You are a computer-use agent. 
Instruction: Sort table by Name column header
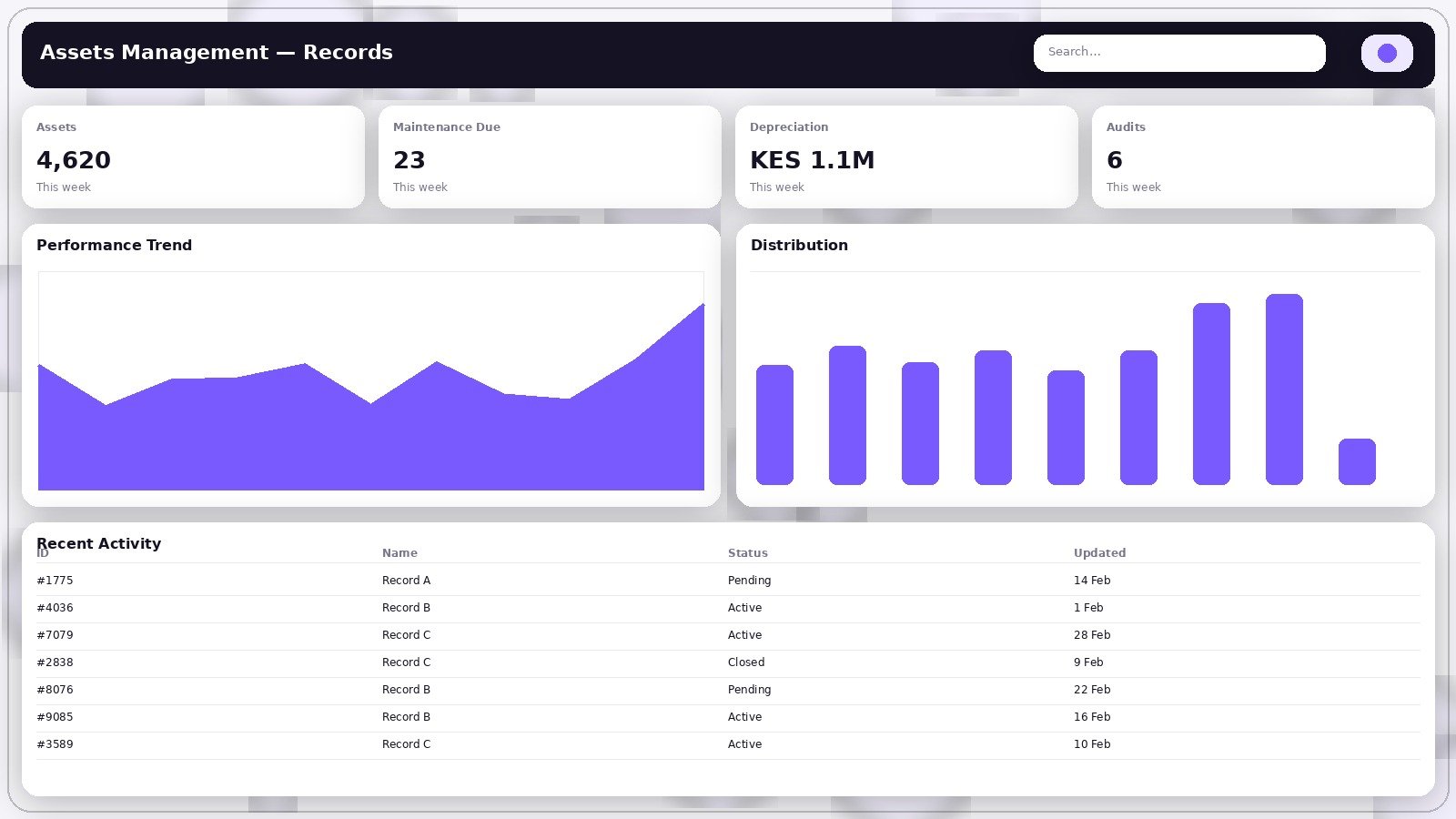[399, 552]
